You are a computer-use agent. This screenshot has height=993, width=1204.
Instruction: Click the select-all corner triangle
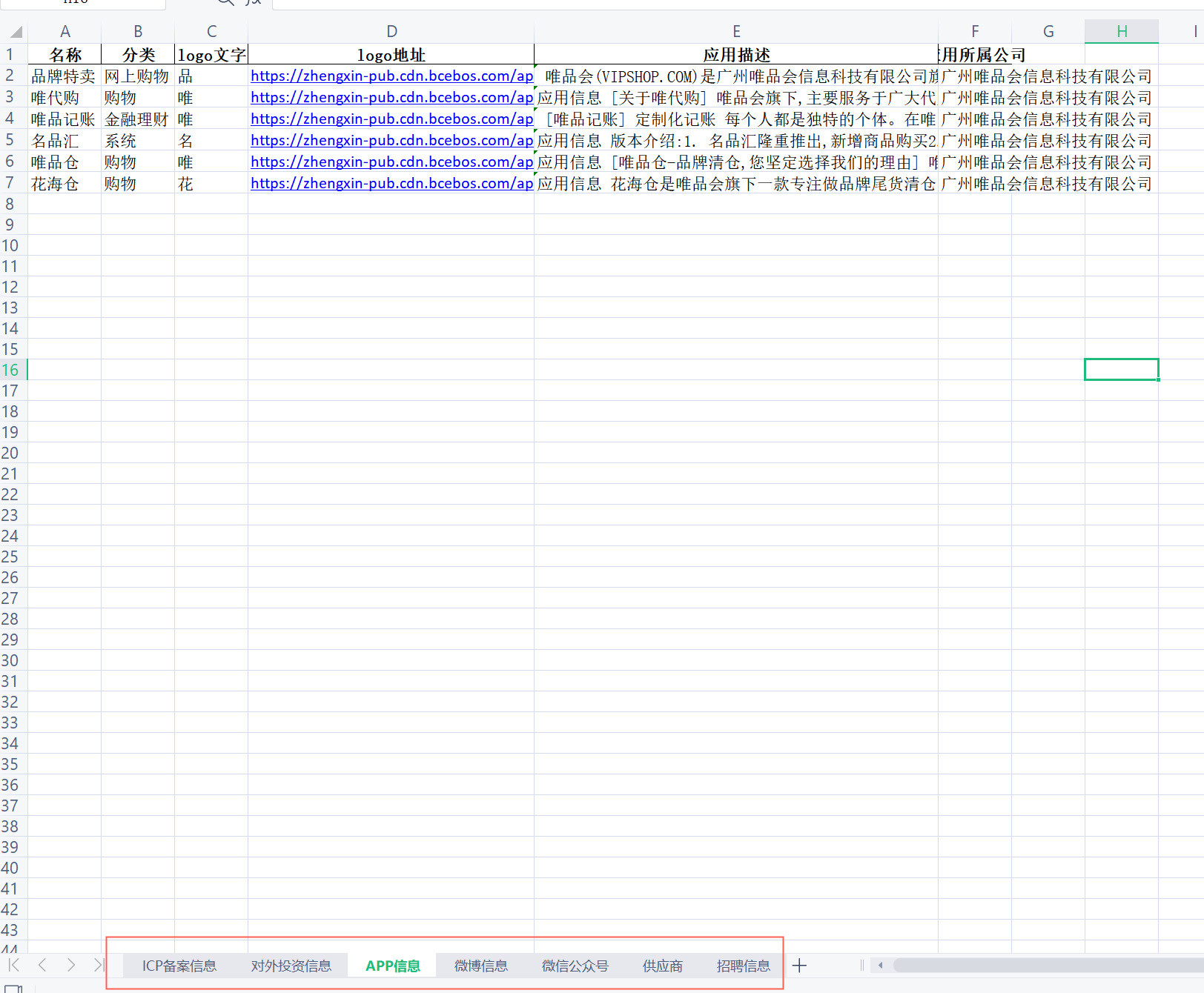tap(15, 31)
